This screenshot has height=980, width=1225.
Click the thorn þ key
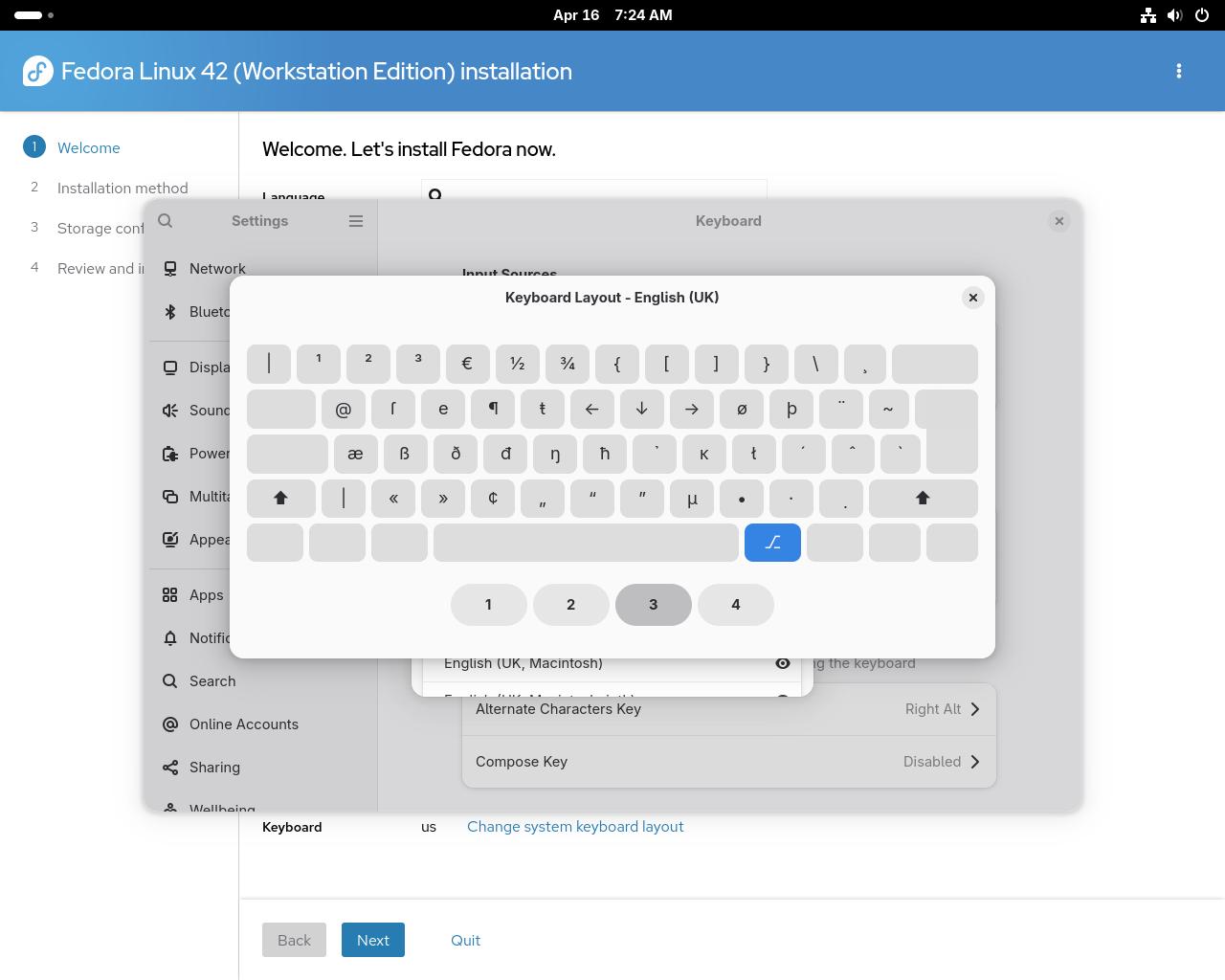pos(791,409)
